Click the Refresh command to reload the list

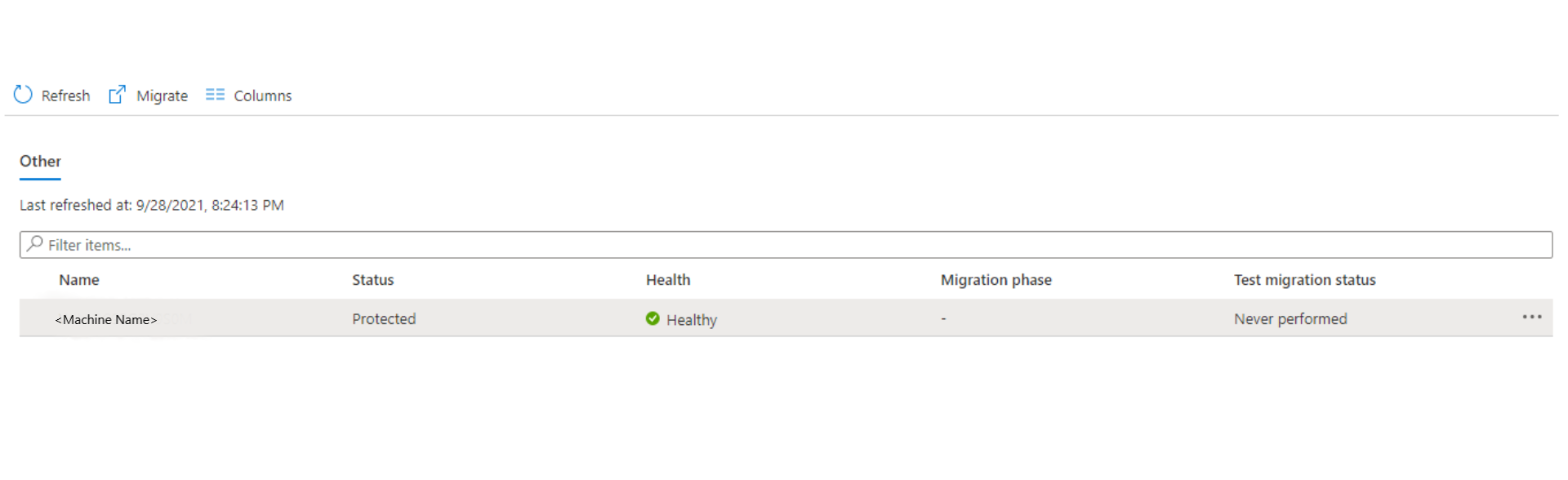65,95
